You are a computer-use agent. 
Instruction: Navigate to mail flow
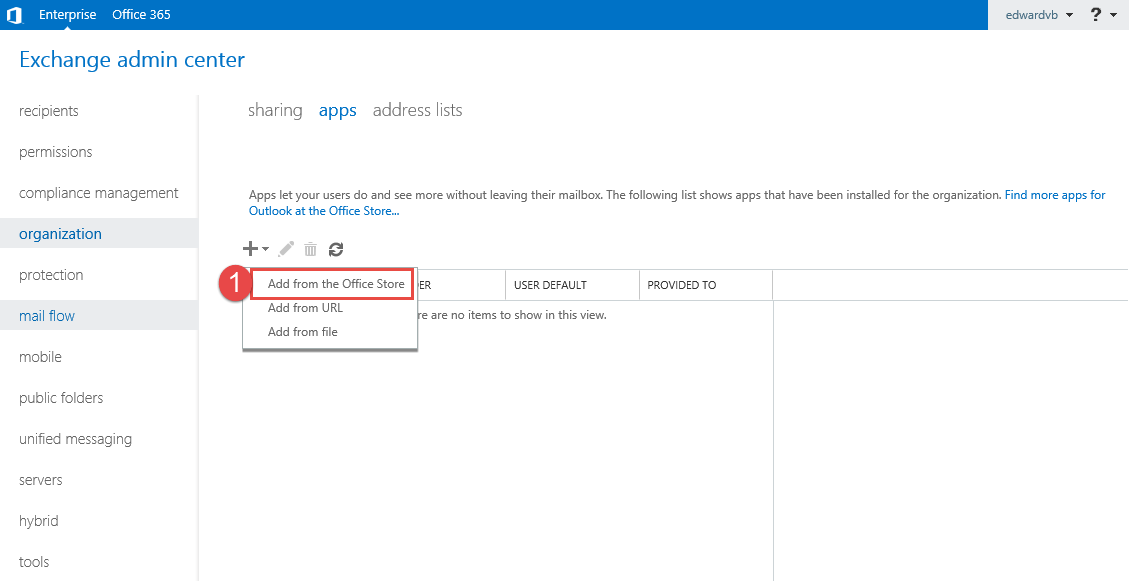[99, 315]
